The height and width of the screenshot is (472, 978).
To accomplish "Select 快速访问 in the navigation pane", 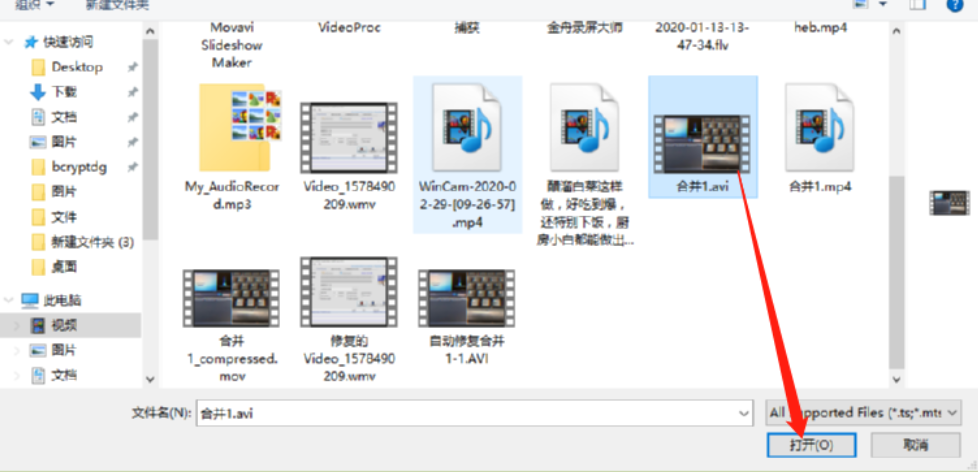I will point(68,42).
